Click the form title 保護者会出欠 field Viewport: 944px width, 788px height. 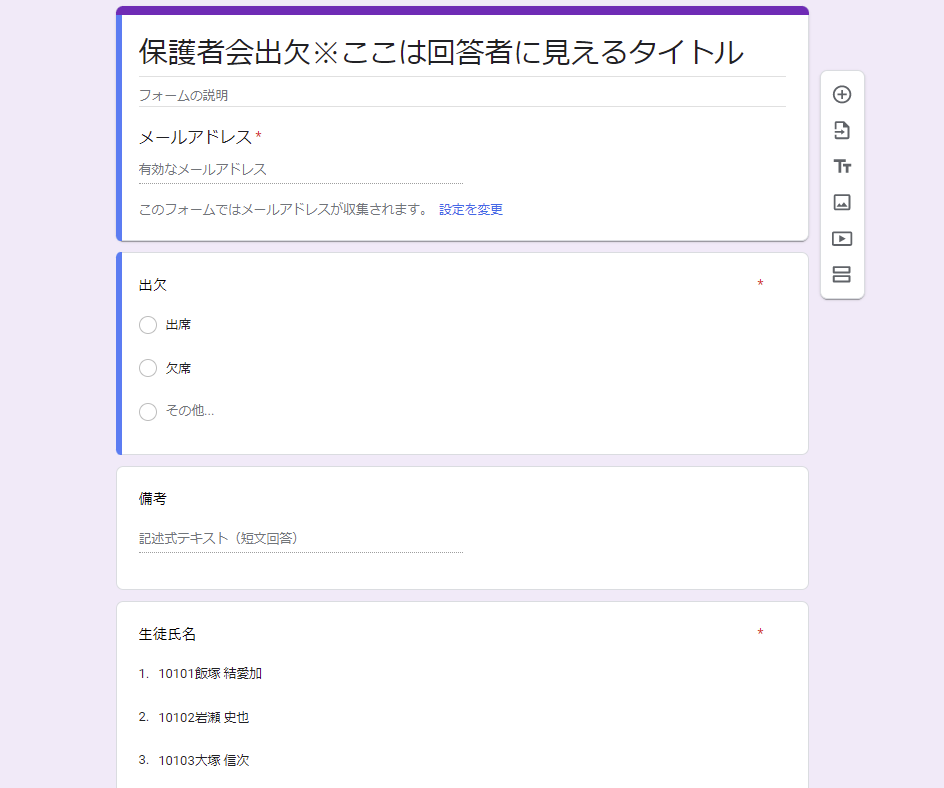tap(462, 52)
